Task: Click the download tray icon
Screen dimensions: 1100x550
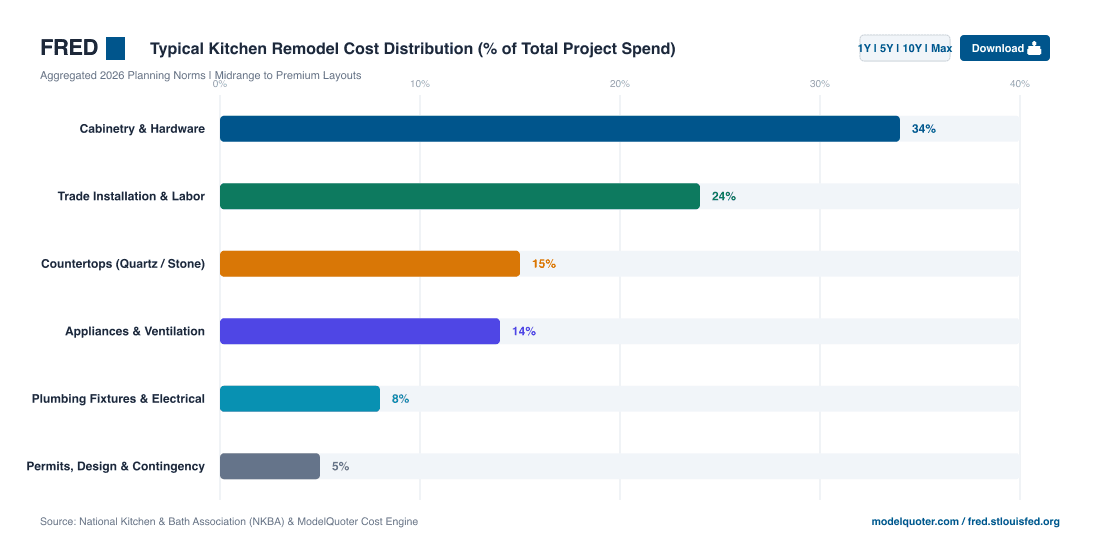Action: pos(1034,48)
